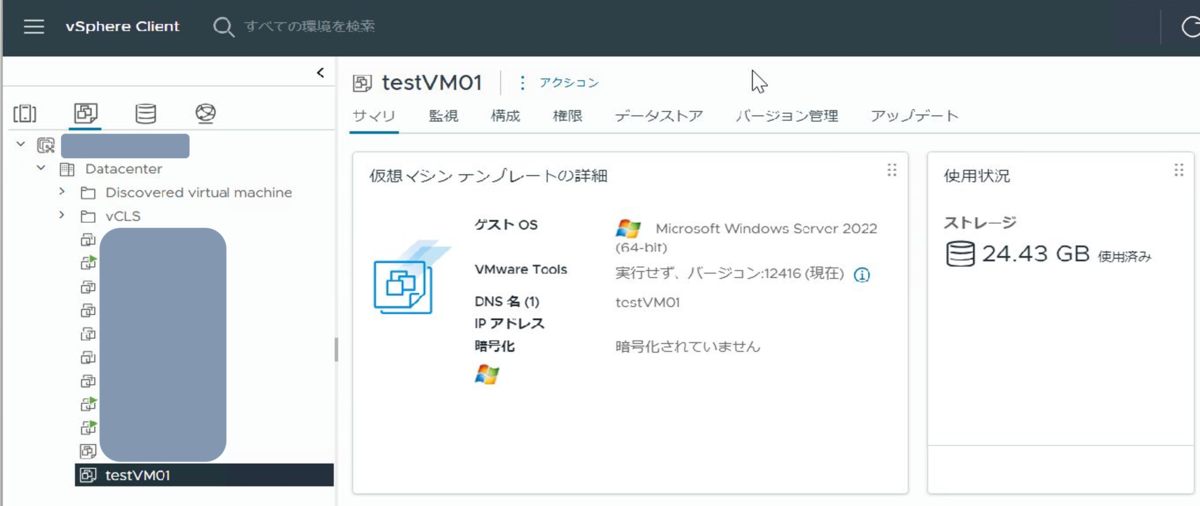The width and height of the screenshot is (1200, 506).
Task: Switch to Storage inventory view
Action: click(x=146, y=113)
